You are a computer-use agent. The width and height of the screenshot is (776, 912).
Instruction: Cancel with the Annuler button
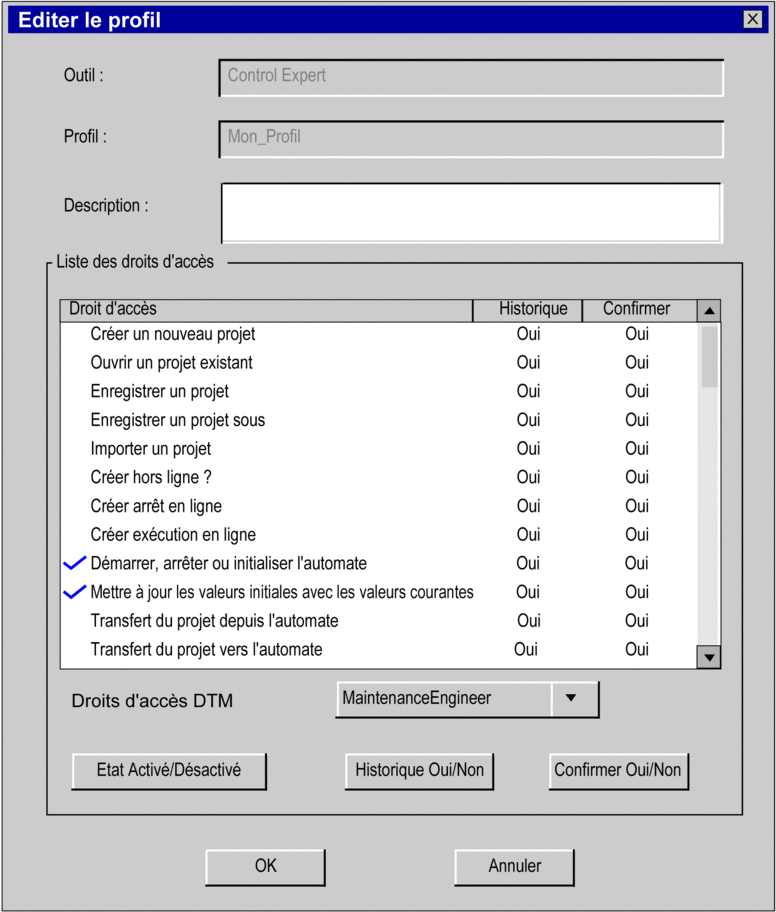click(x=514, y=867)
